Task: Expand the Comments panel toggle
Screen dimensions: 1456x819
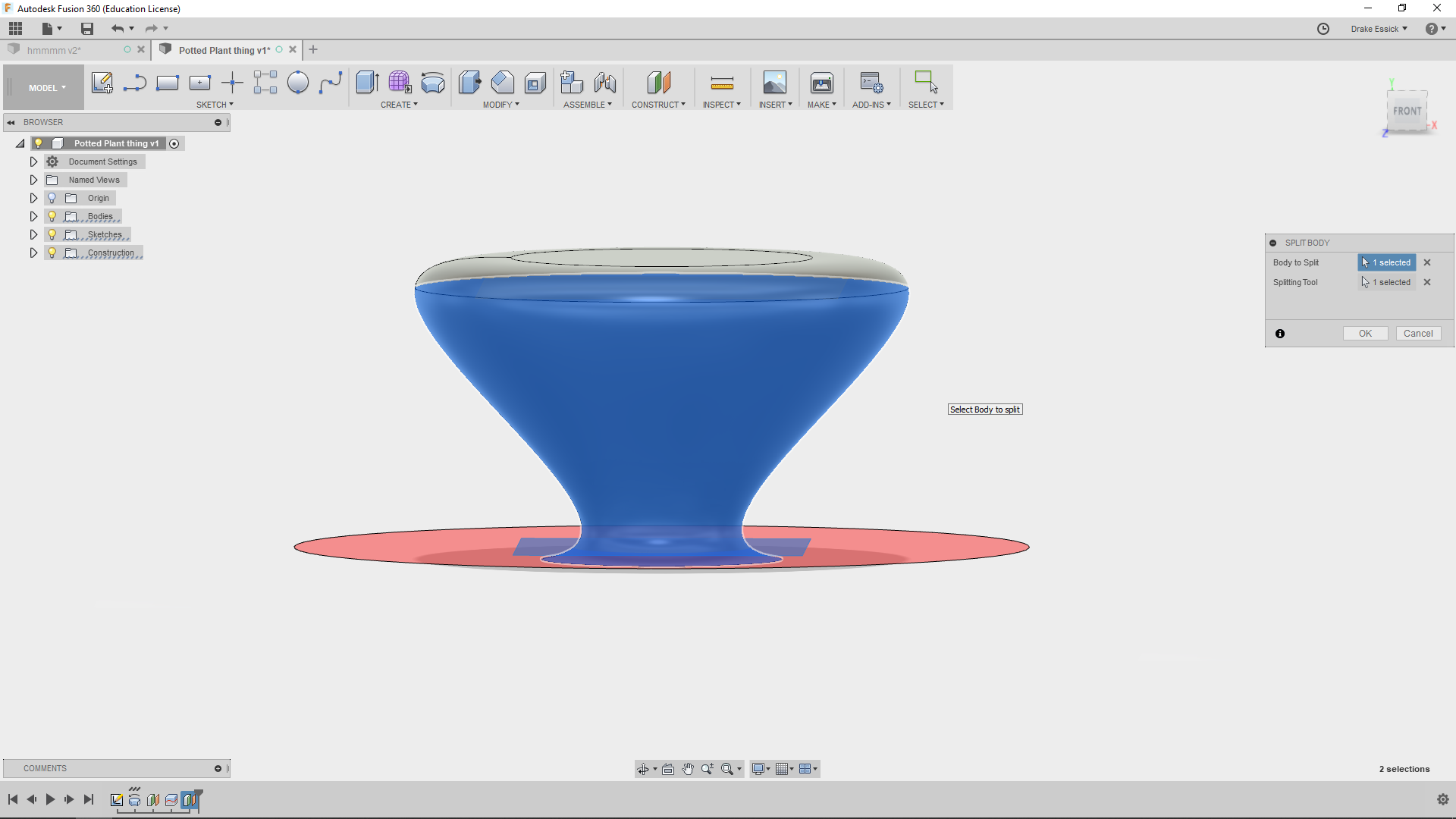Action: [218, 769]
